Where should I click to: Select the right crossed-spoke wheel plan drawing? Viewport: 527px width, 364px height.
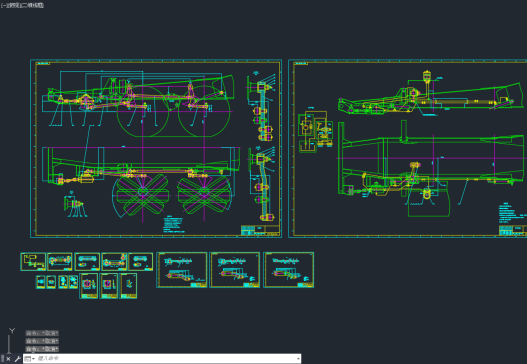[204, 194]
